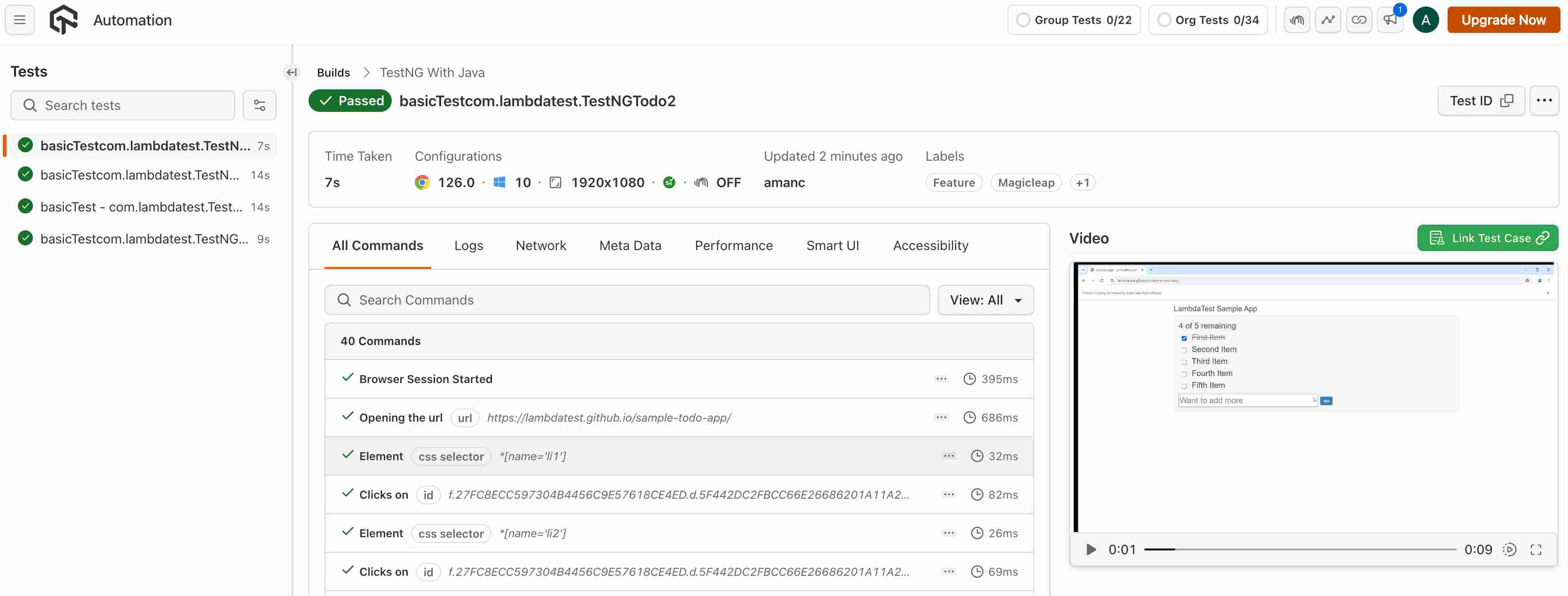Click the announcements megaphone icon
The height and width of the screenshot is (596, 1568).
point(1390,20)
